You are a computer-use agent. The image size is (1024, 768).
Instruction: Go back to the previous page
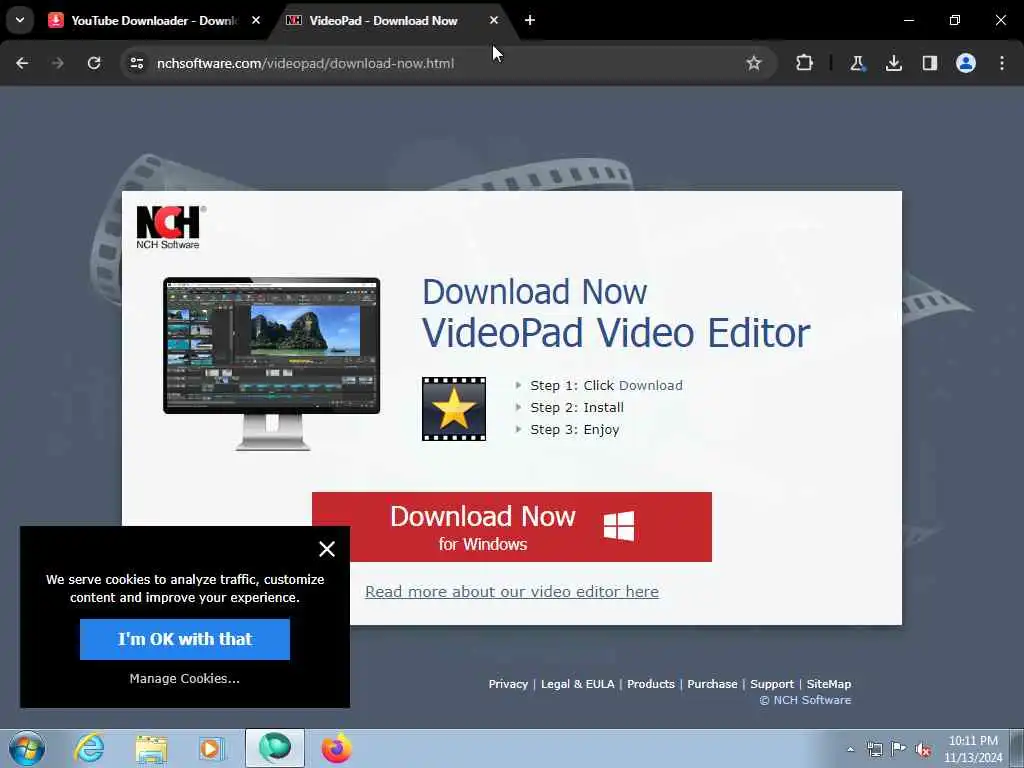22,63
